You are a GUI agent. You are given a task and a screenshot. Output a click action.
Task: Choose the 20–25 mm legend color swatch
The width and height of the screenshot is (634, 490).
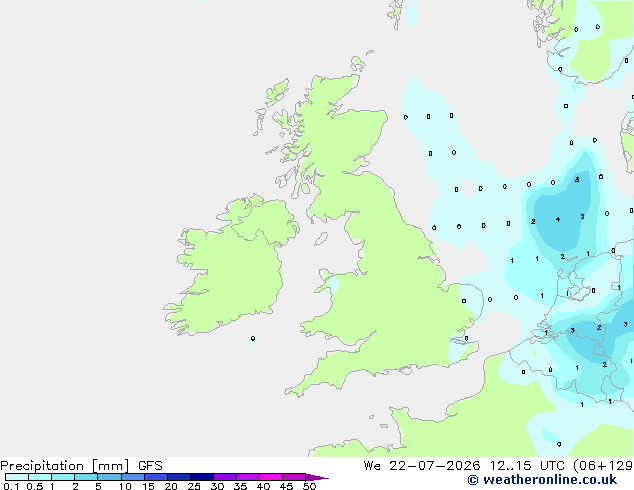point(179,477)
